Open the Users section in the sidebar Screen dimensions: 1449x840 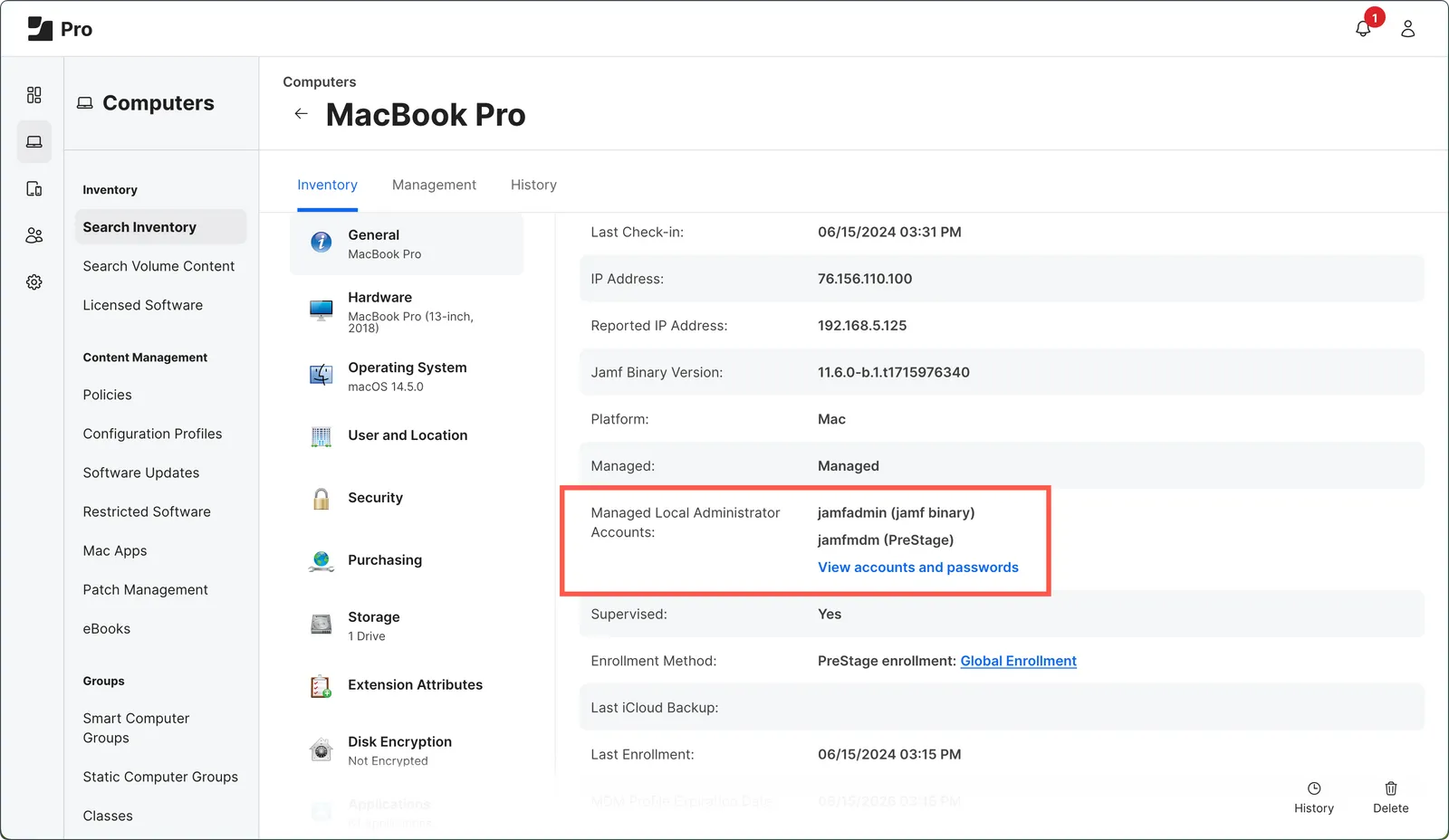pyautogui.click(x=34, y=235)
